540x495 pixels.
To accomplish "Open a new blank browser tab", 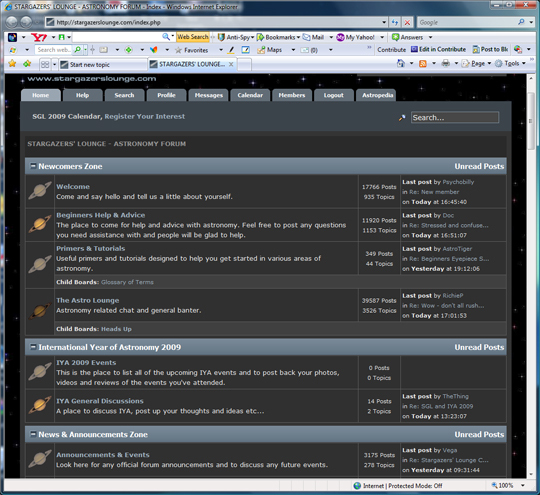I will pos(245,64).
